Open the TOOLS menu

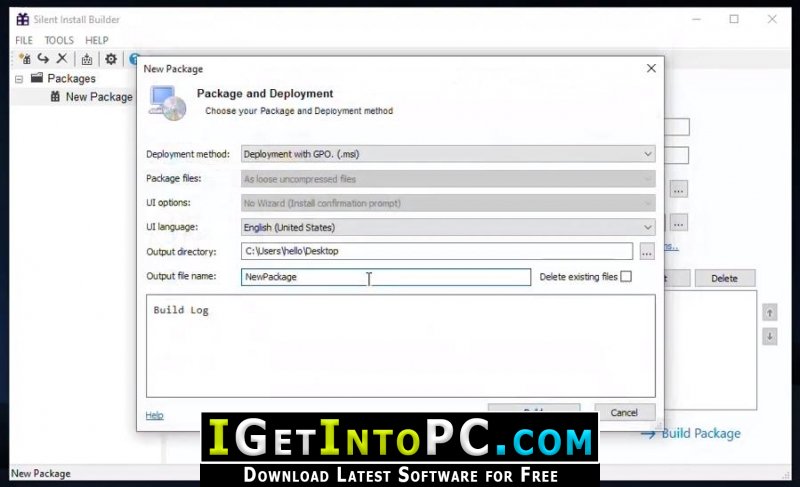[59, 40]
